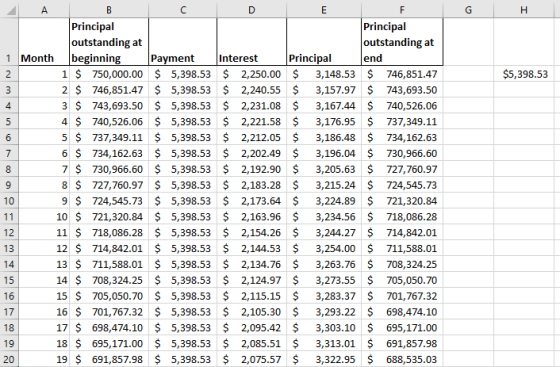Select beginning balance 711,588.01 in row 14

109,264
